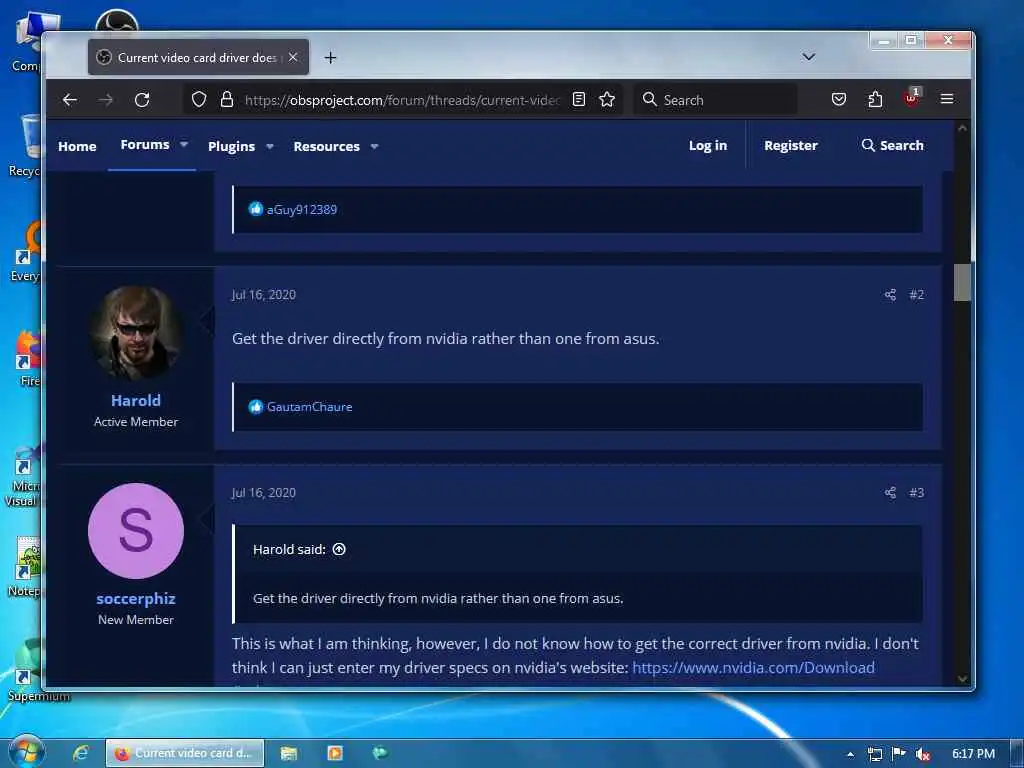
Task: Select the Firefox taskbar window button
Action: point(185,753)
